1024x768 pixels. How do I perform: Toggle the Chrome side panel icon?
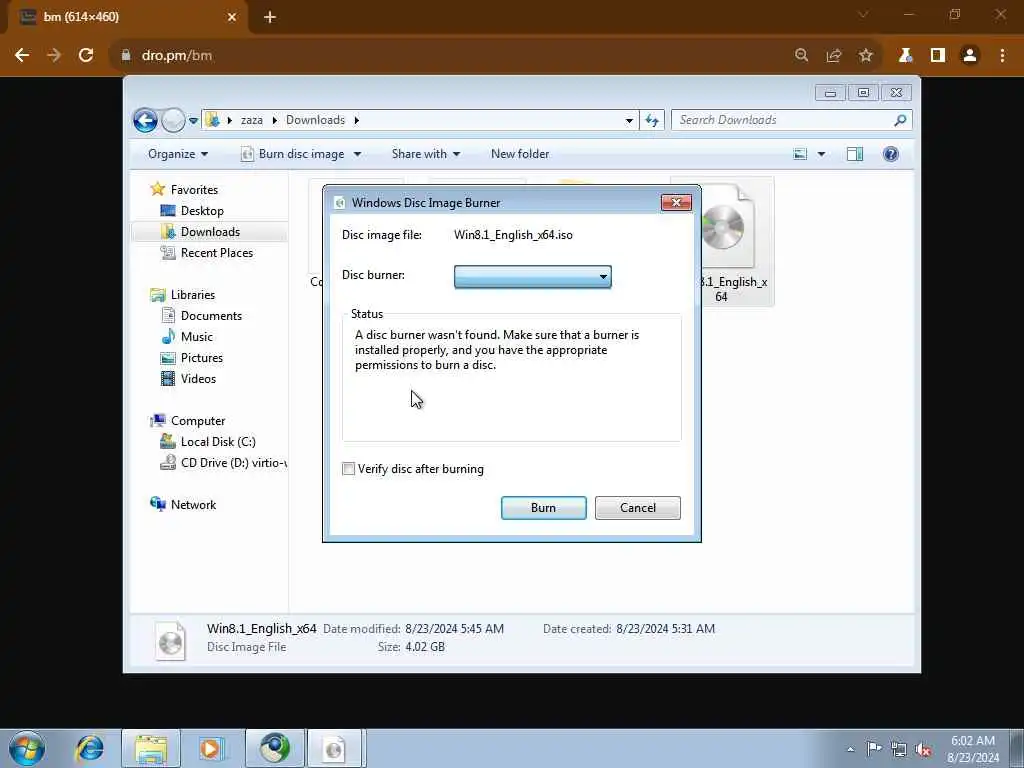(x=938, y=56)
